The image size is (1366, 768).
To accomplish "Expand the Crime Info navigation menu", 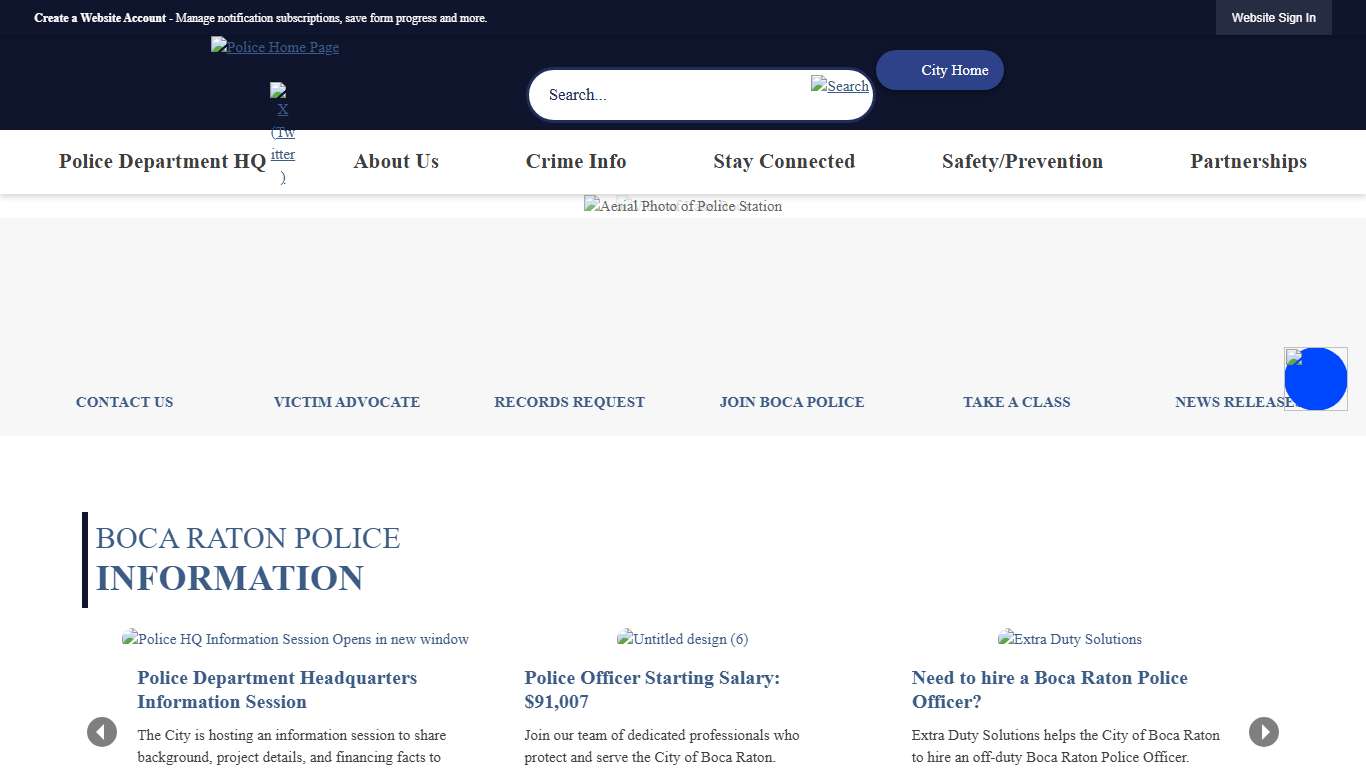I will (576, 161).
